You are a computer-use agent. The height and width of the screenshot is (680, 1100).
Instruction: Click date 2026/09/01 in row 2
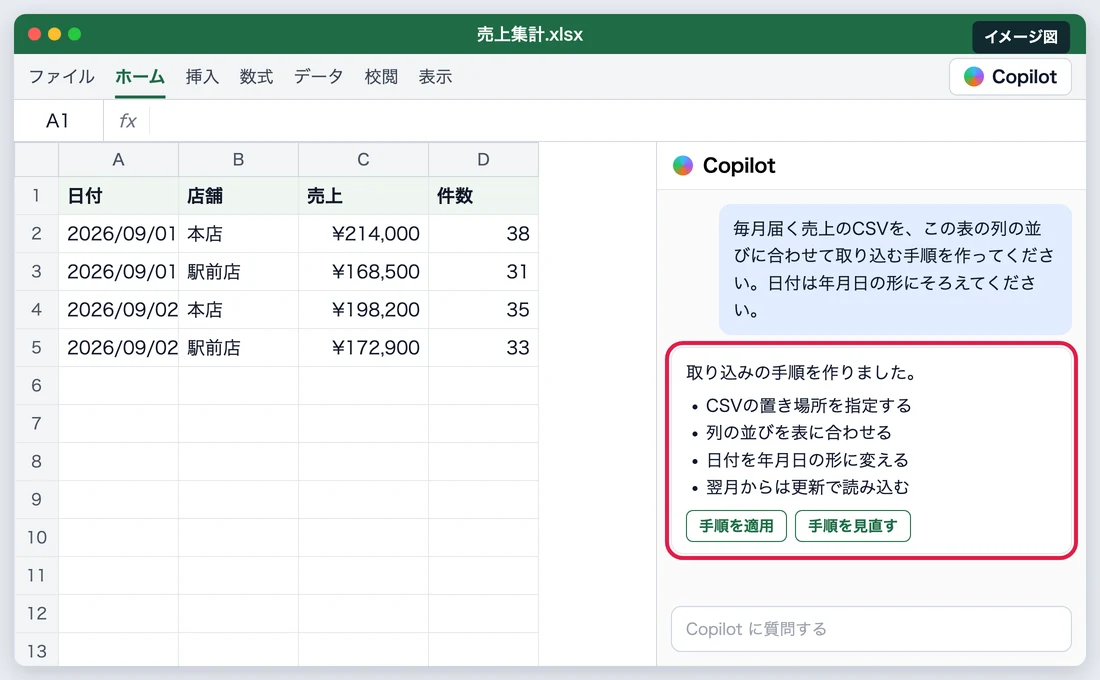tap(119, 234)
